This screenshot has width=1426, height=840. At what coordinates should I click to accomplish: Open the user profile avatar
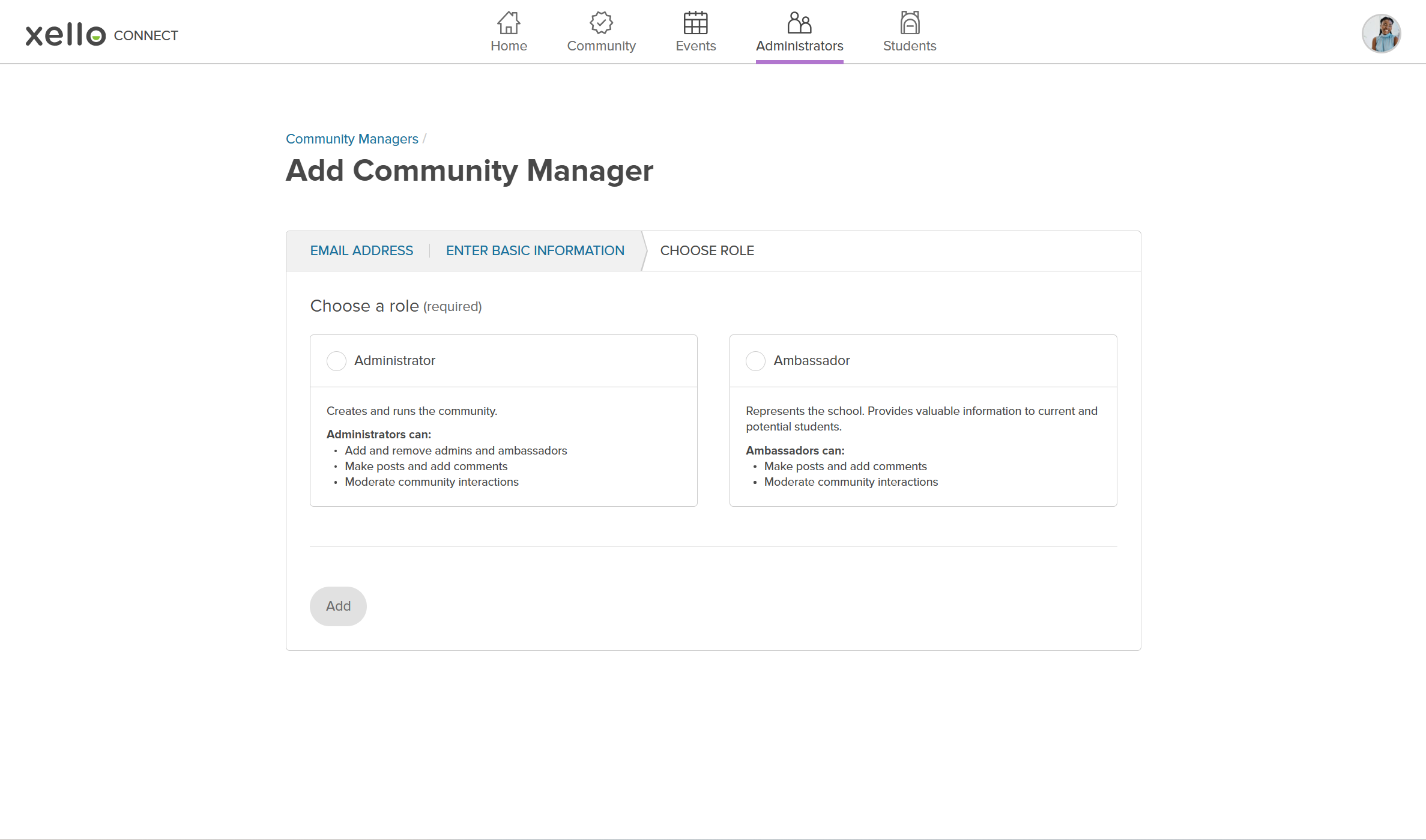pos(1380,34)
